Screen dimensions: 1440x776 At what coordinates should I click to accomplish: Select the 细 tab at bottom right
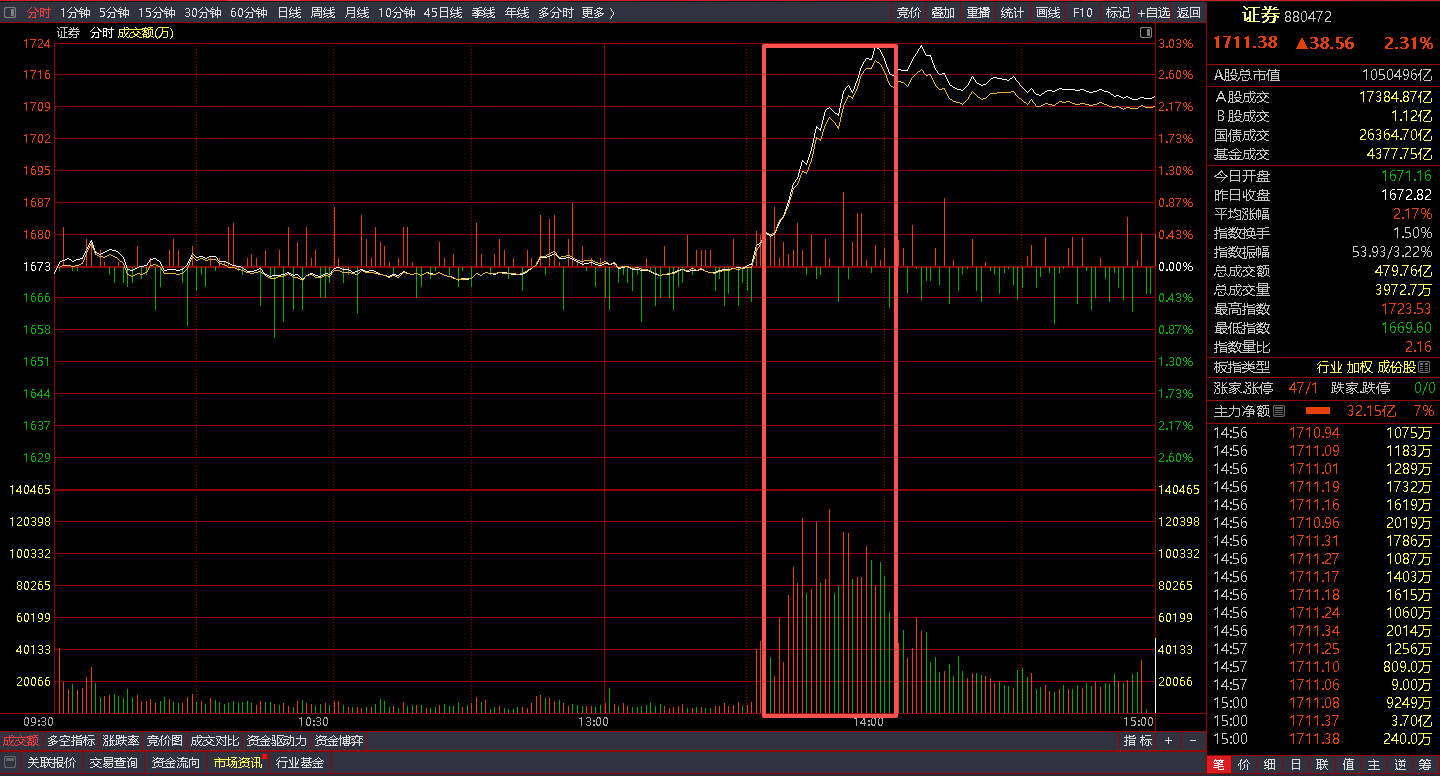click(1270, 765)
